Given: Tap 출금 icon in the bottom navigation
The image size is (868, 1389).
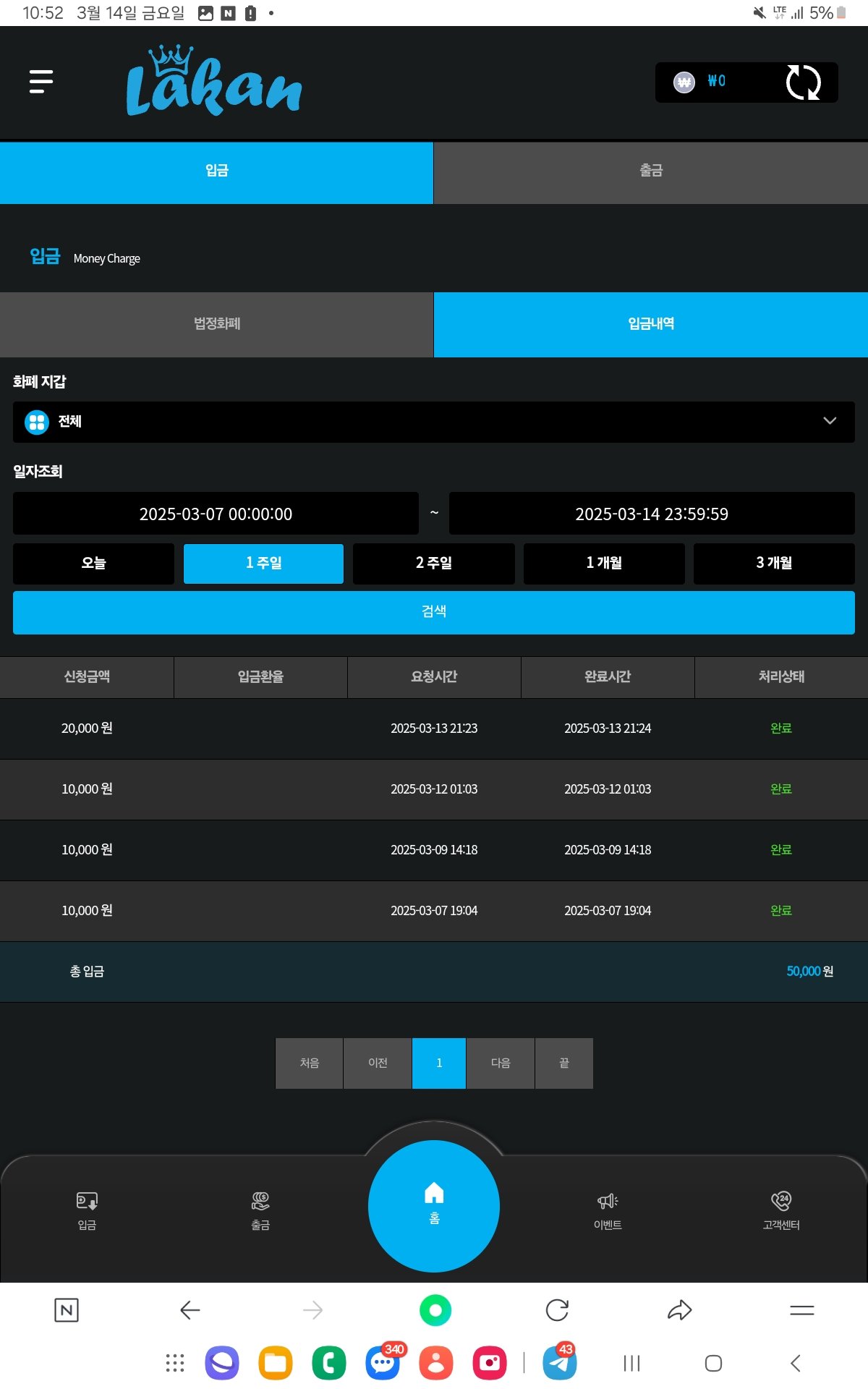Looking at the screenshot, I should pos(260,1210).
